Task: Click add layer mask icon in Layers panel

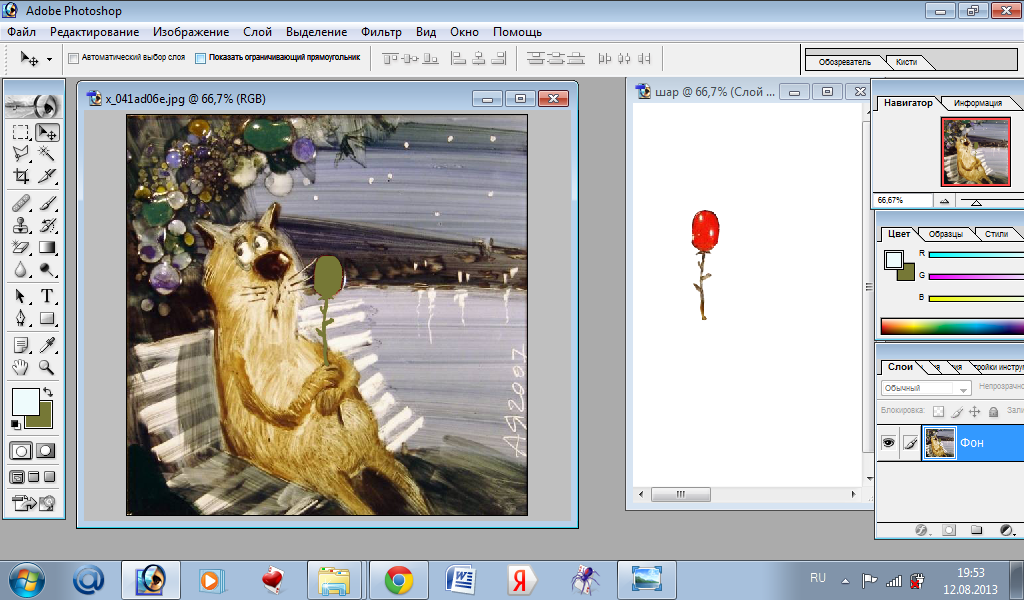Action: point(950,530)
